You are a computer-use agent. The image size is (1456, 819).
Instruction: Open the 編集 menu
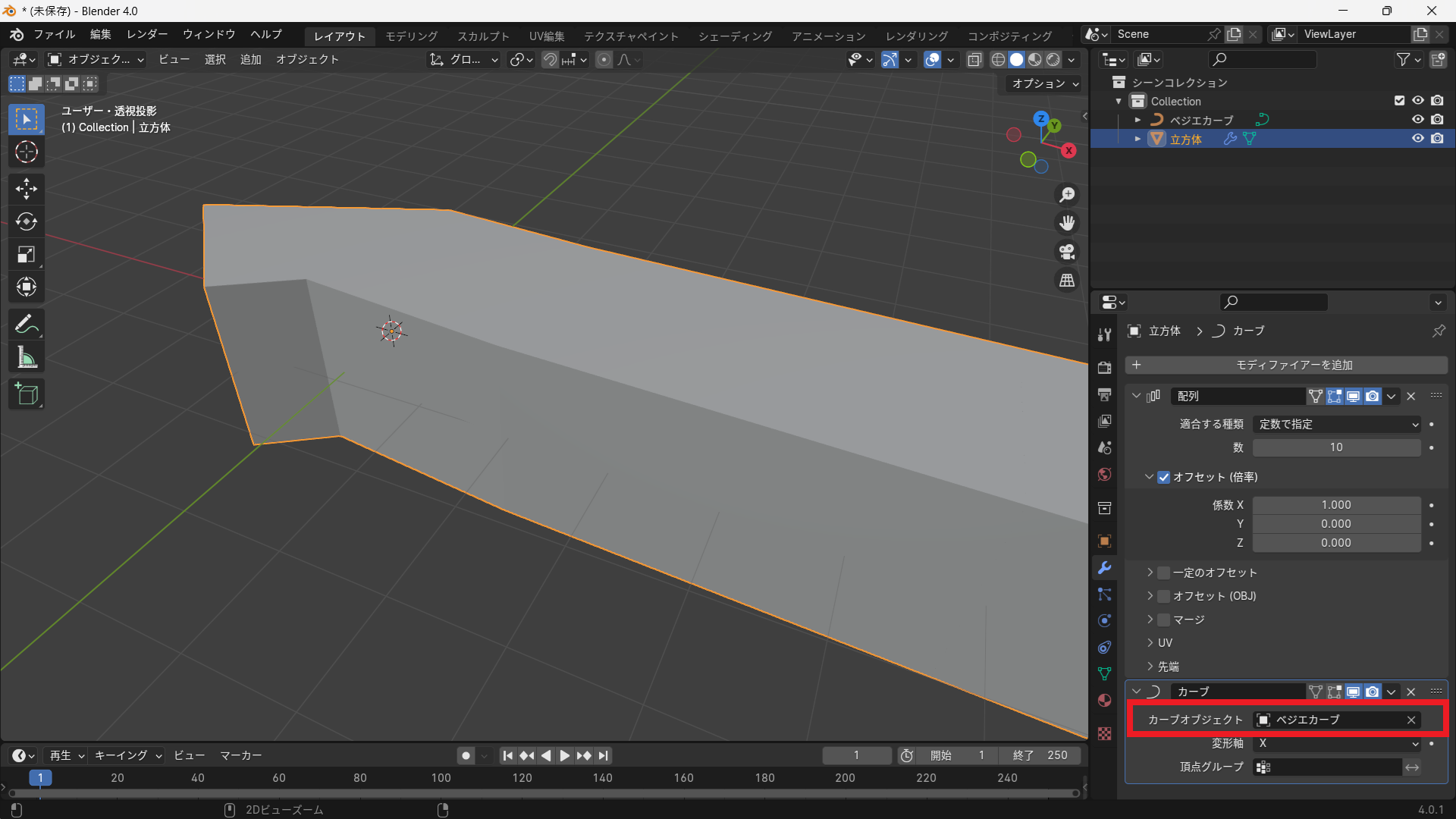[100, 34]
